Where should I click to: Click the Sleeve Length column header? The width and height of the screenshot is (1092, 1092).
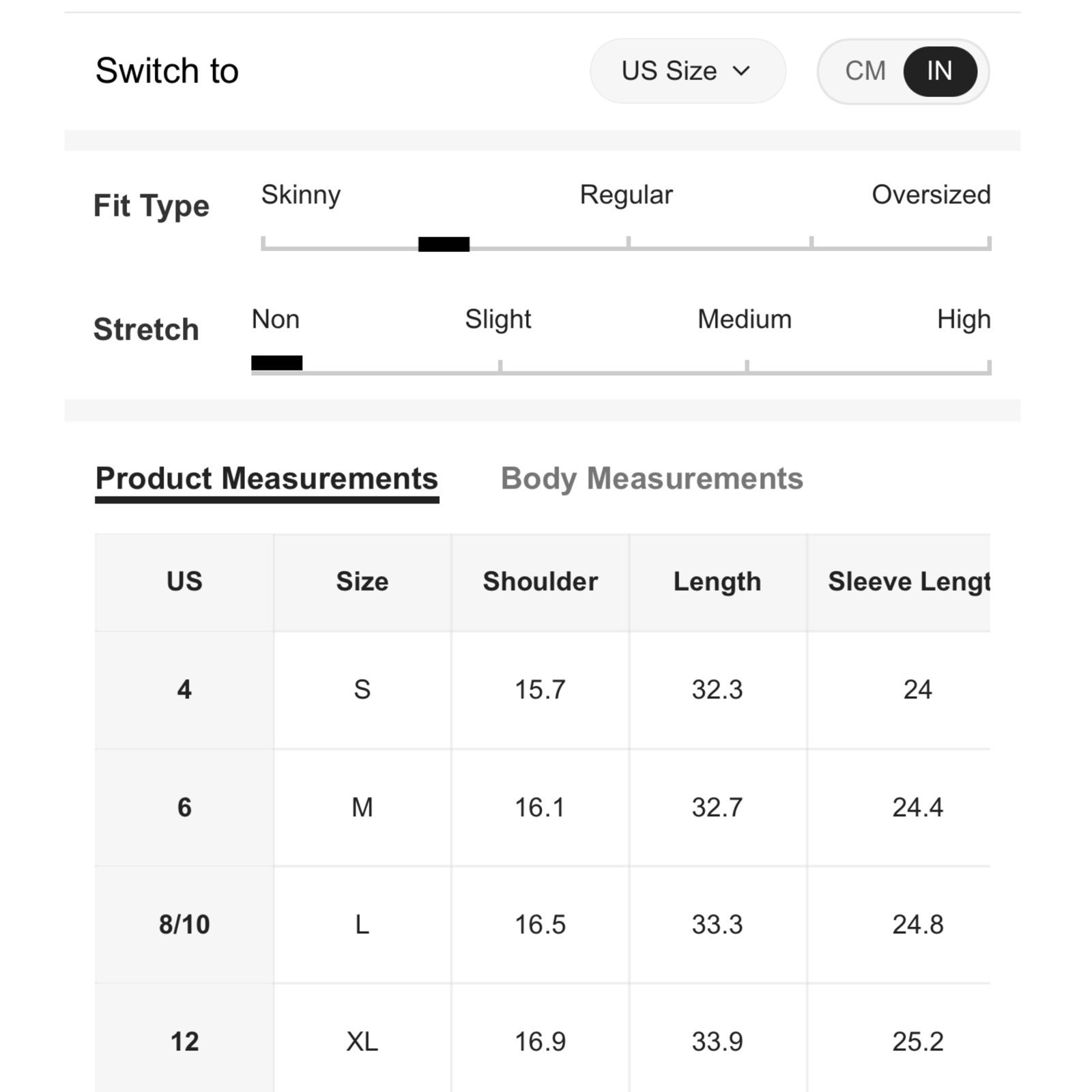899,581
